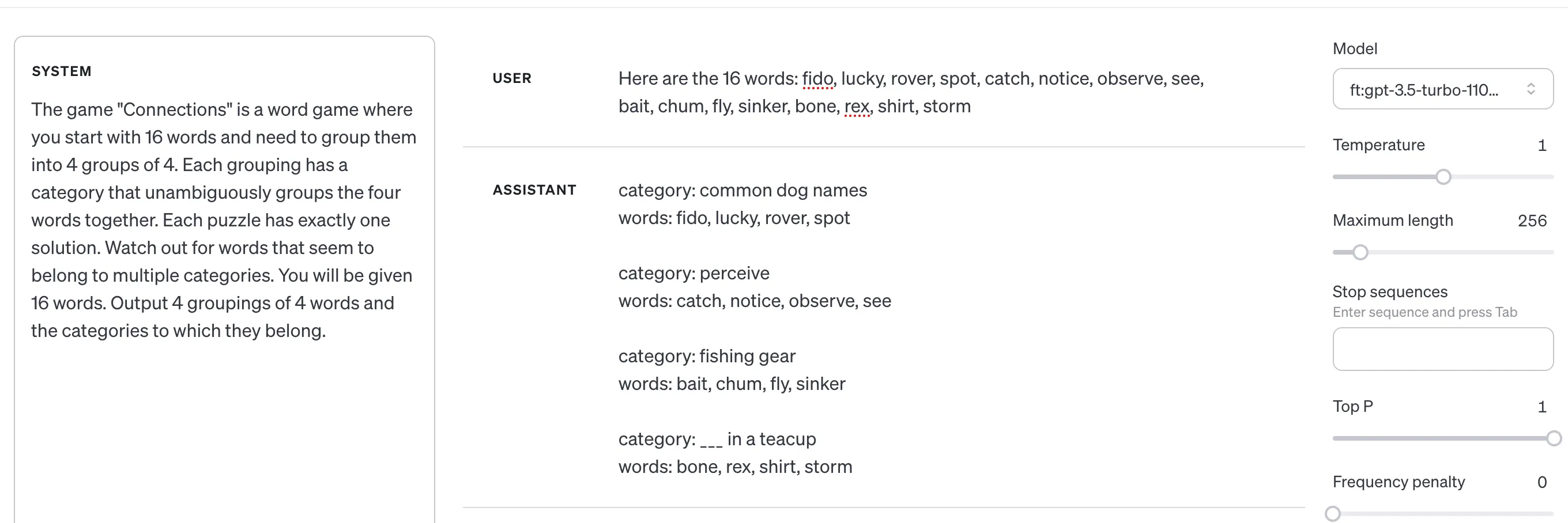The image size is (1568, 523).
Task: Click the Frequency penalty value 0
Action: (1541, 482)
